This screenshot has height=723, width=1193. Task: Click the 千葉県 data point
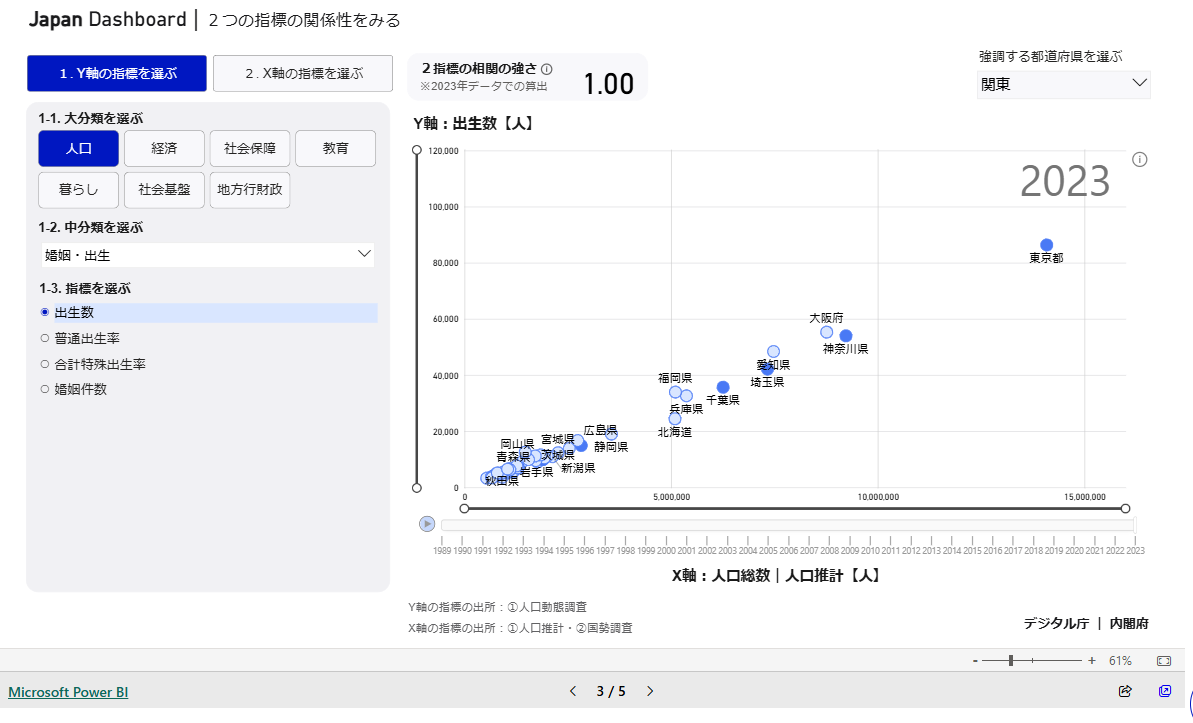coord(723,387)
